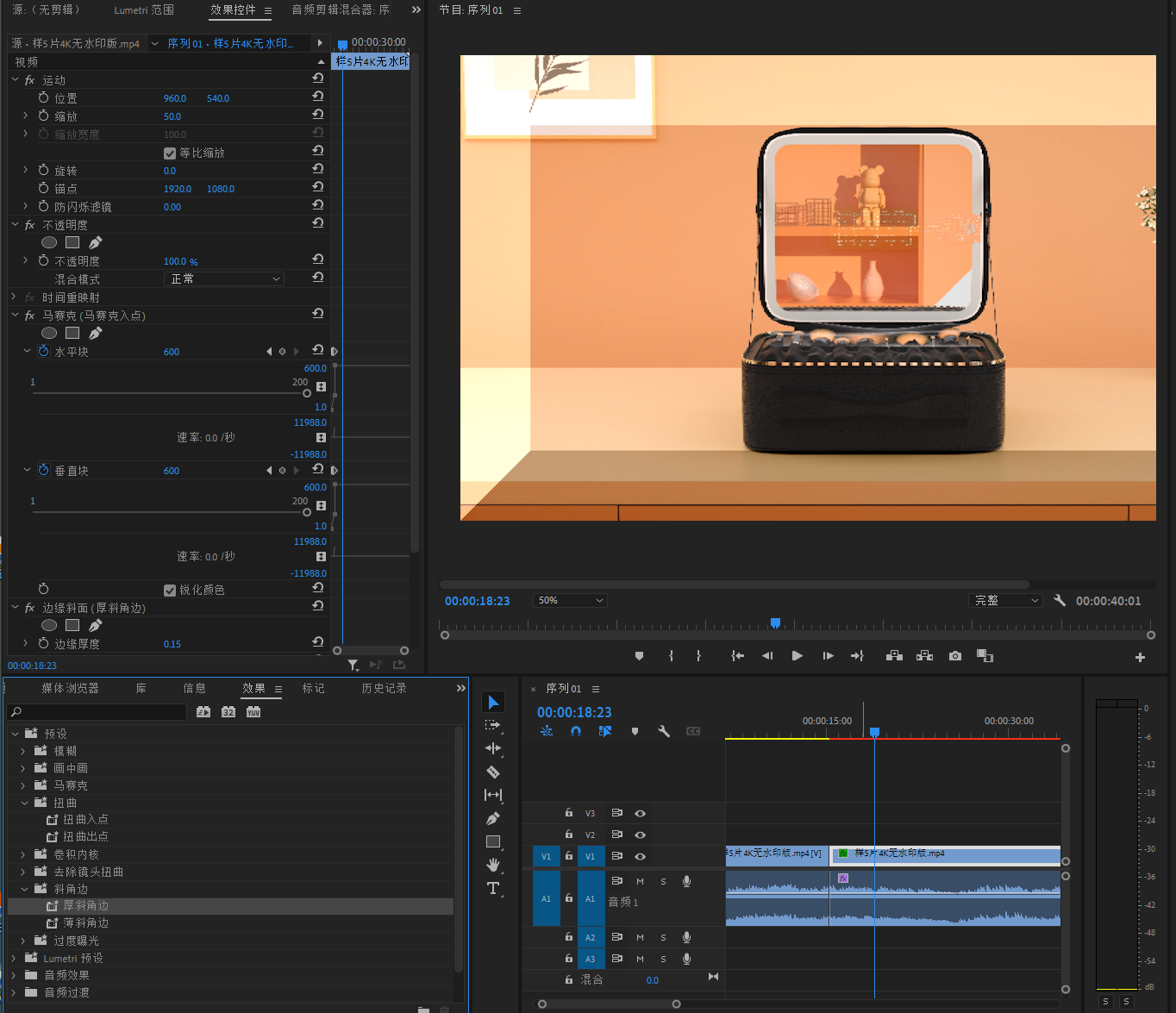Toggle Snap magnet in the timeline

(x=576, y=731)
